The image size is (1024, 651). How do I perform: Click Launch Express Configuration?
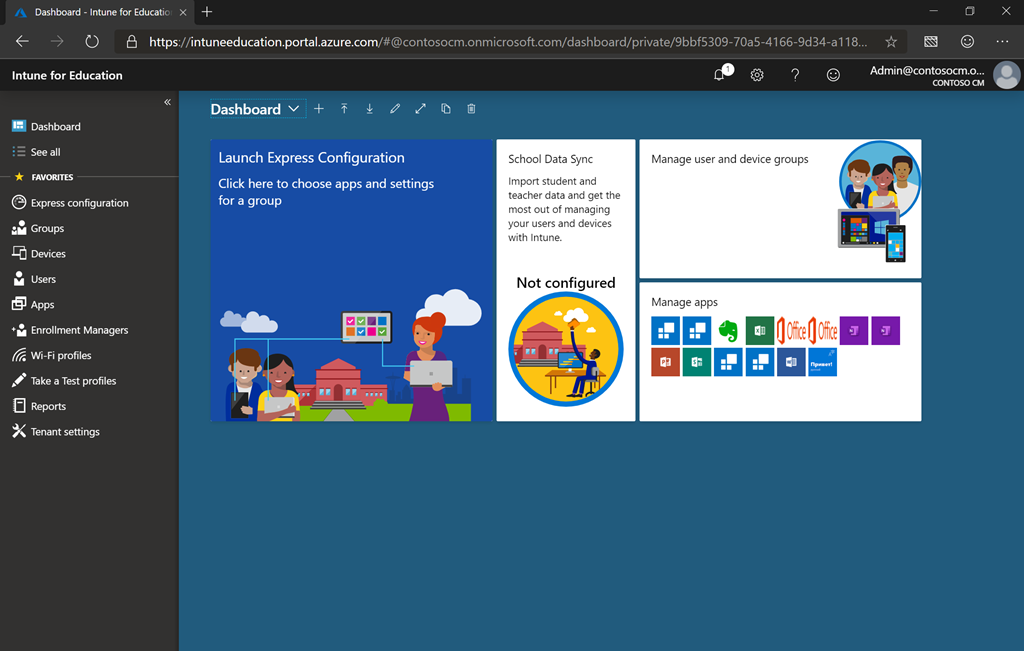(x=312, y=158)
